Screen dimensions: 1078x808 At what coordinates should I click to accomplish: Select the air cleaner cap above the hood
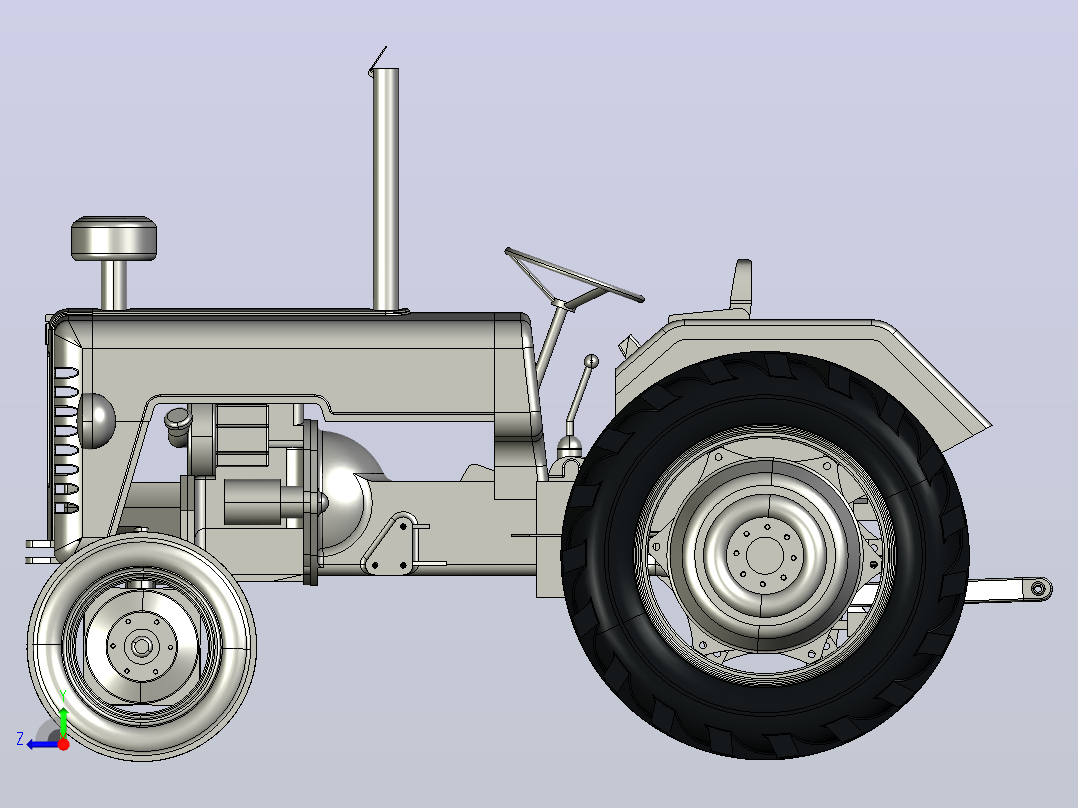114,239
